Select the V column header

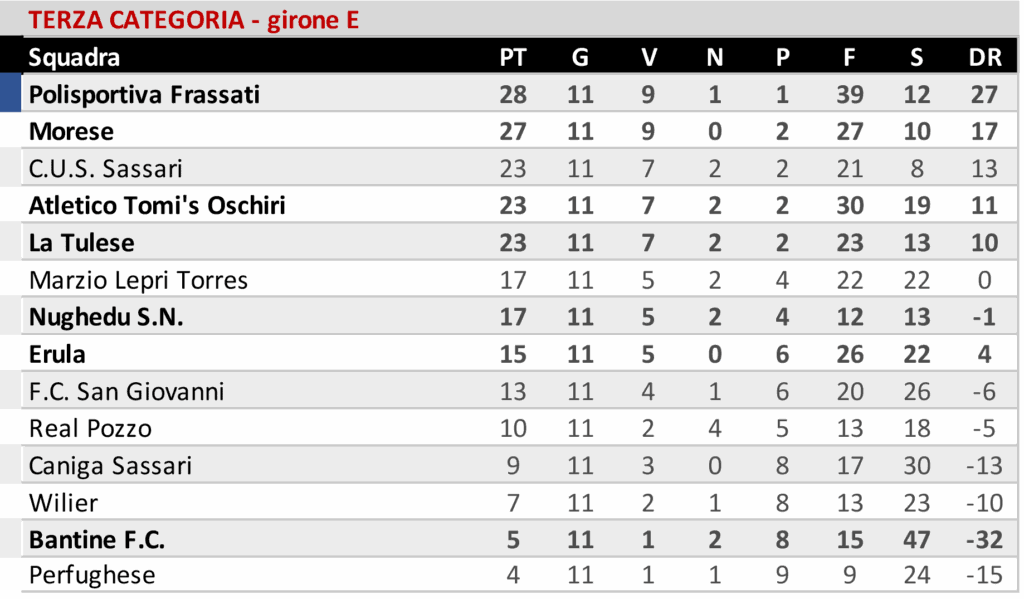(x=649, y=57)
